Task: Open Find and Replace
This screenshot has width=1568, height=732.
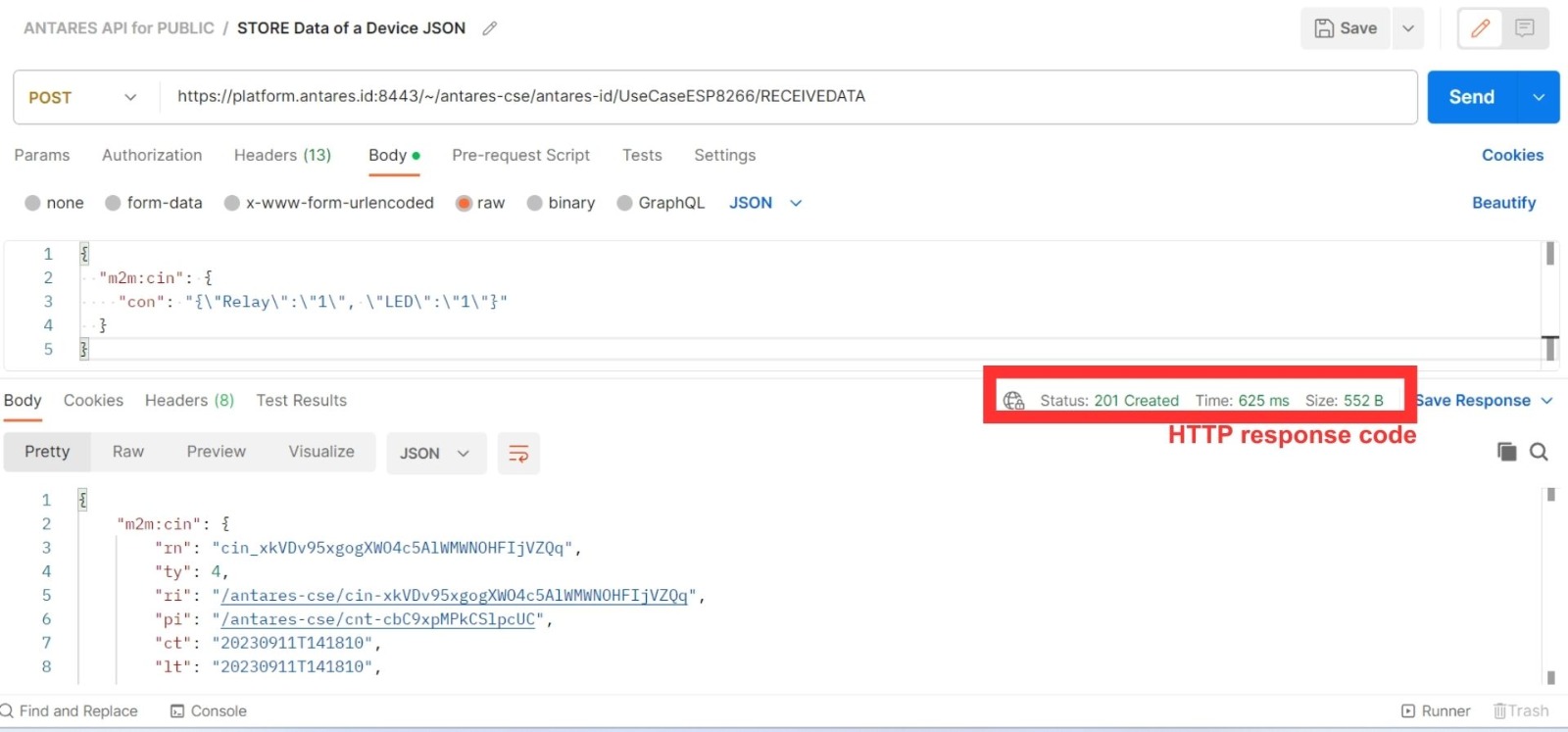Action: pos(69,711)
